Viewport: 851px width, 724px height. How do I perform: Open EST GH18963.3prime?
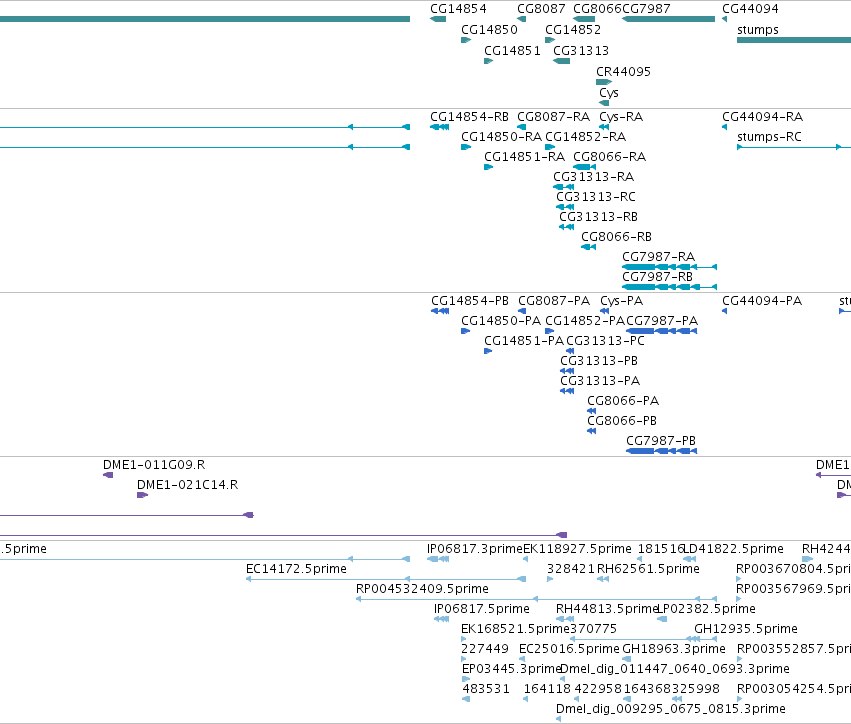pos(674,649)
